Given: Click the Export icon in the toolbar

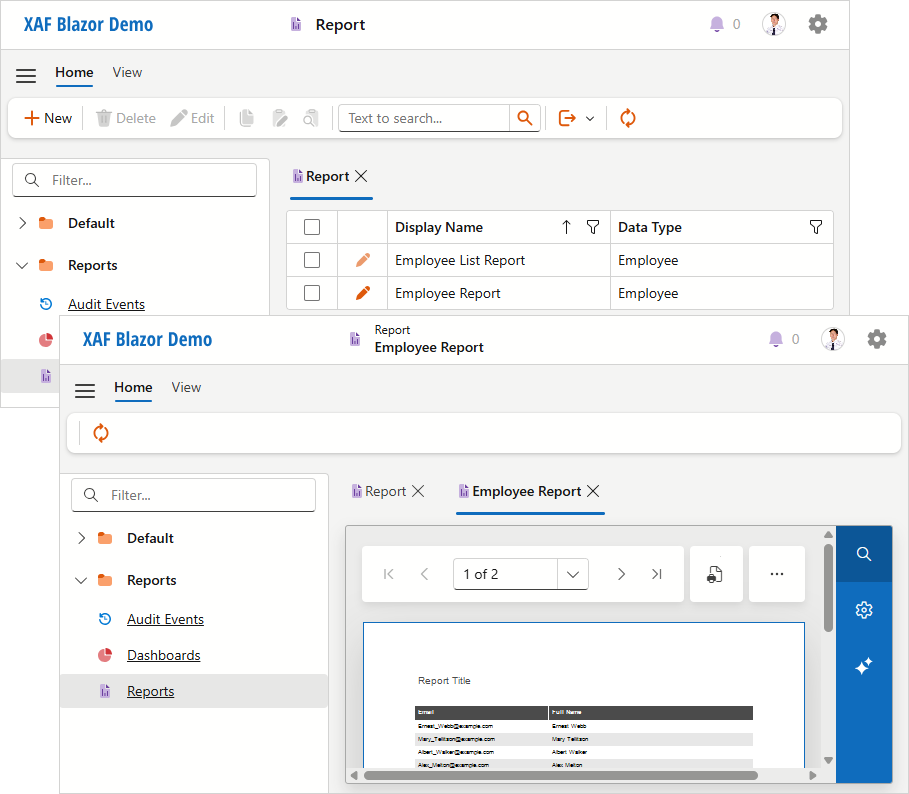Looking at the screenshot, I should point(567,118).
